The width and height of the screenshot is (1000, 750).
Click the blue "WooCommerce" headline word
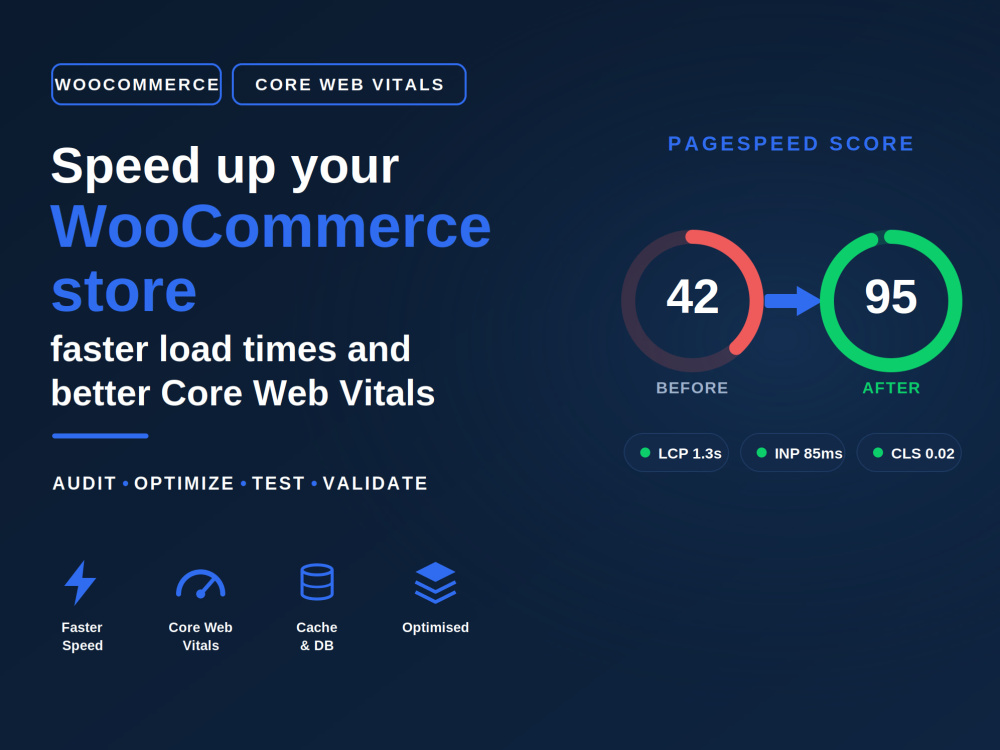point(271,226)
